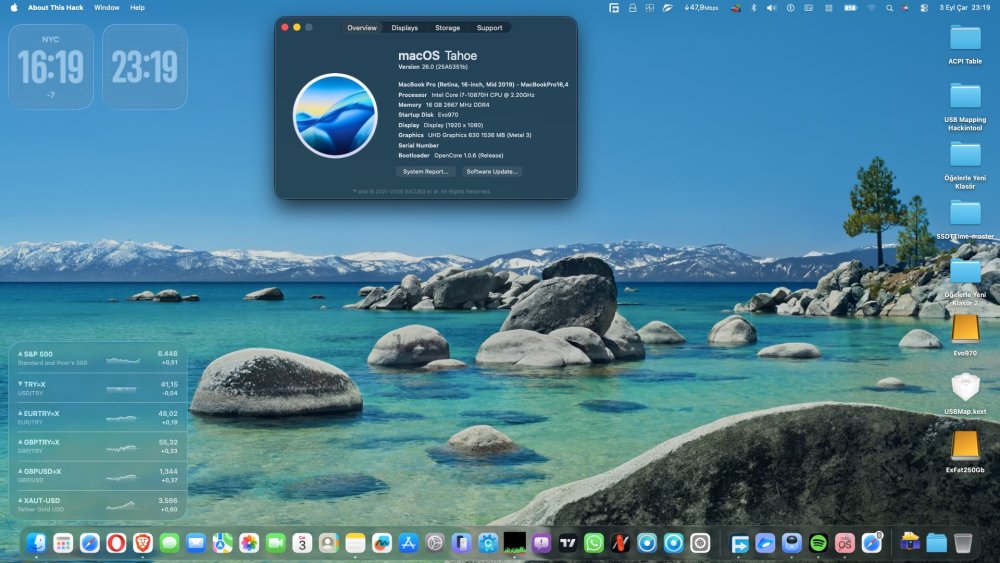
Task: Open the purple Feedback Assistant dock icon
Action: click(541, 543)
